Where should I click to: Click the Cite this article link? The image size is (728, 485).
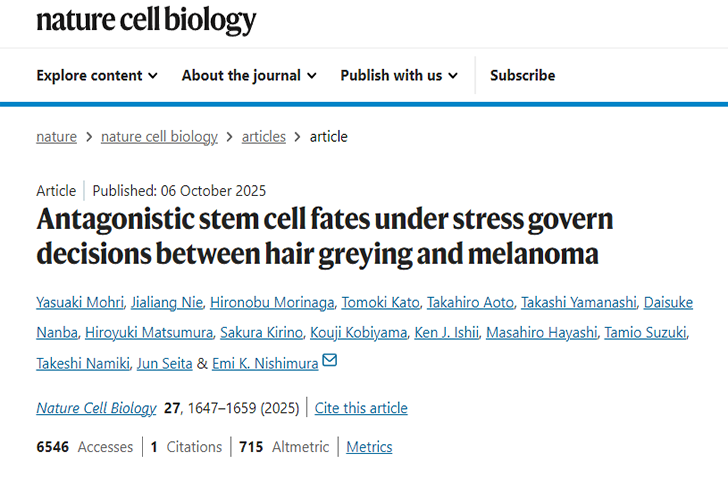(x=361, y=408)
